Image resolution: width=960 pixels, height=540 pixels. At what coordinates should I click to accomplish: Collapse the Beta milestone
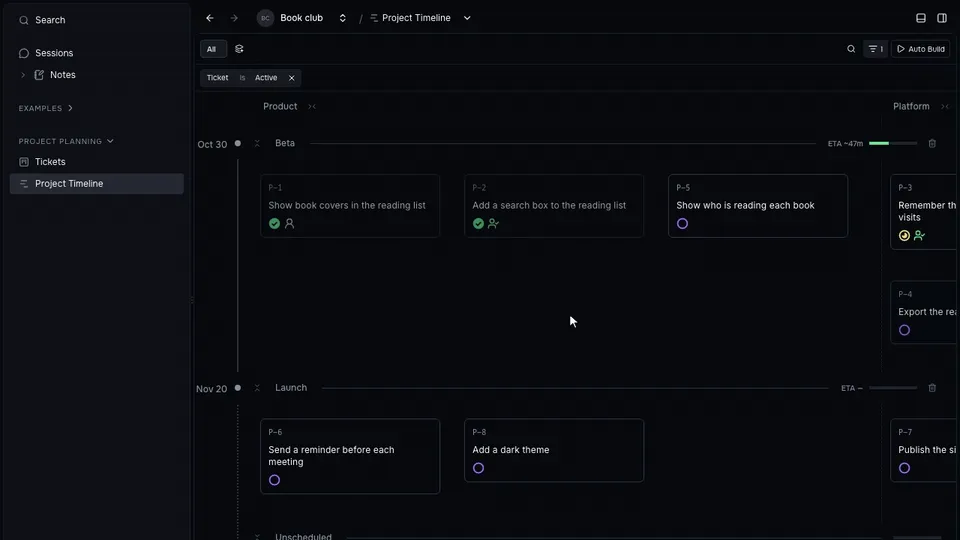[257, 143]
